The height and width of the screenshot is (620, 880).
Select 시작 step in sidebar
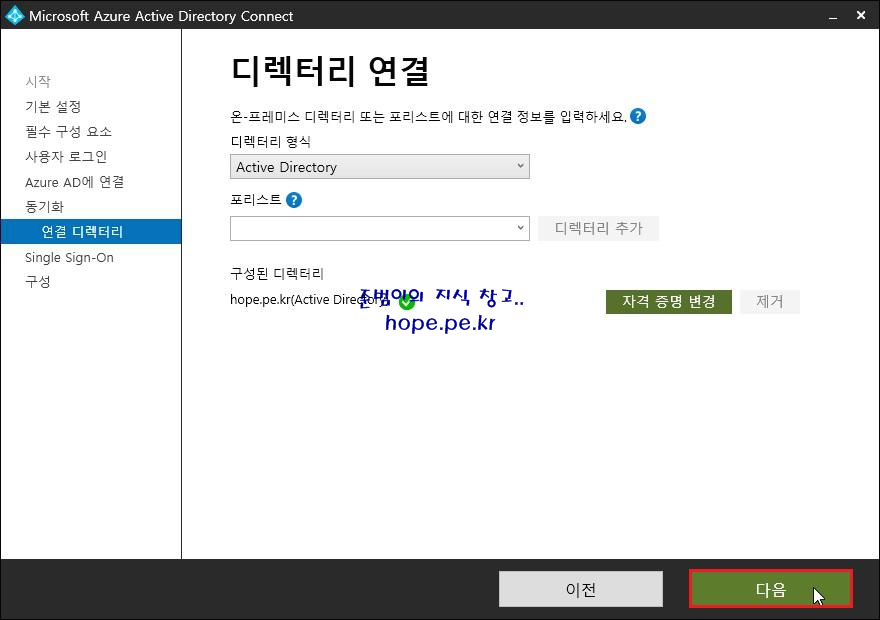coord(38,81)
